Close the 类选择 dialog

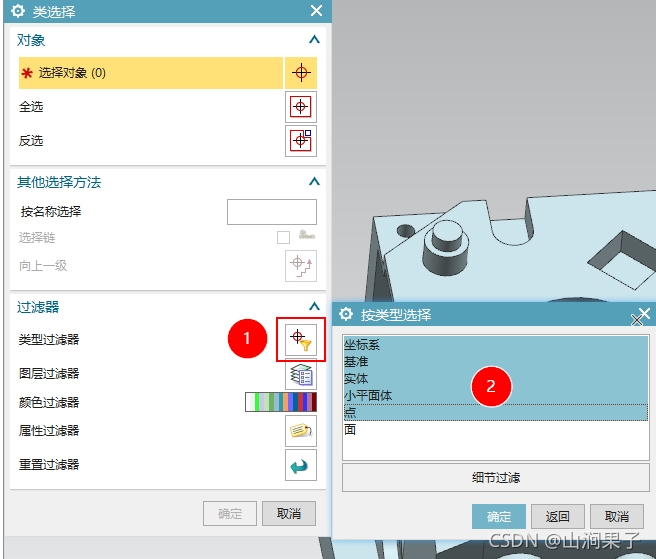316,10
